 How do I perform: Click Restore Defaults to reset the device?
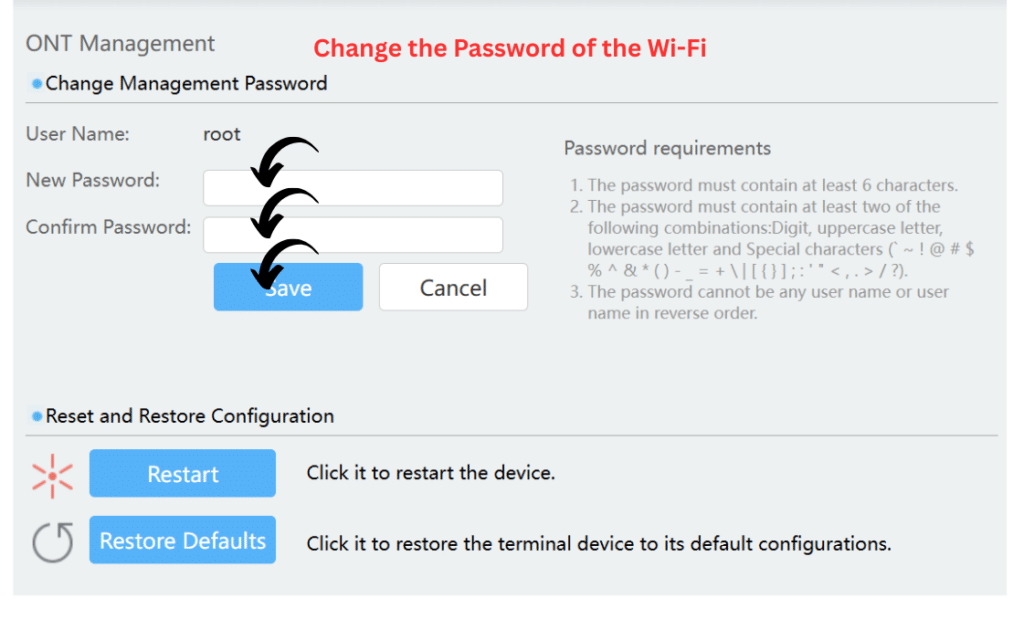[182, 540]
